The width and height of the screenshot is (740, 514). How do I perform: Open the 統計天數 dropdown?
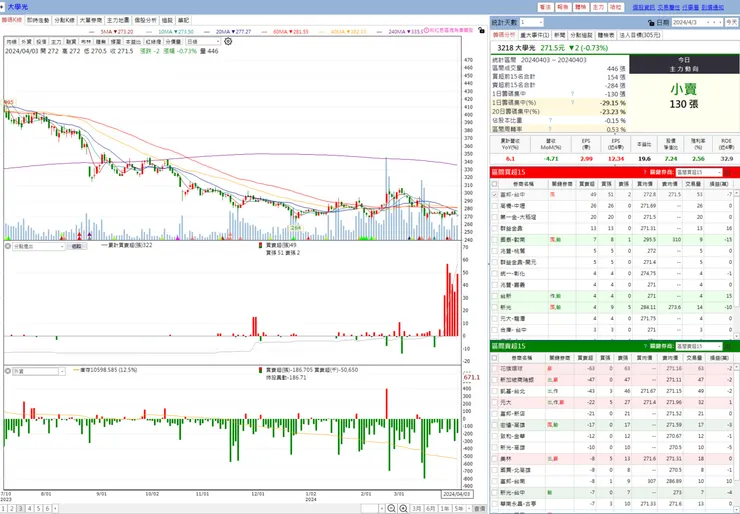coord(531,22)
